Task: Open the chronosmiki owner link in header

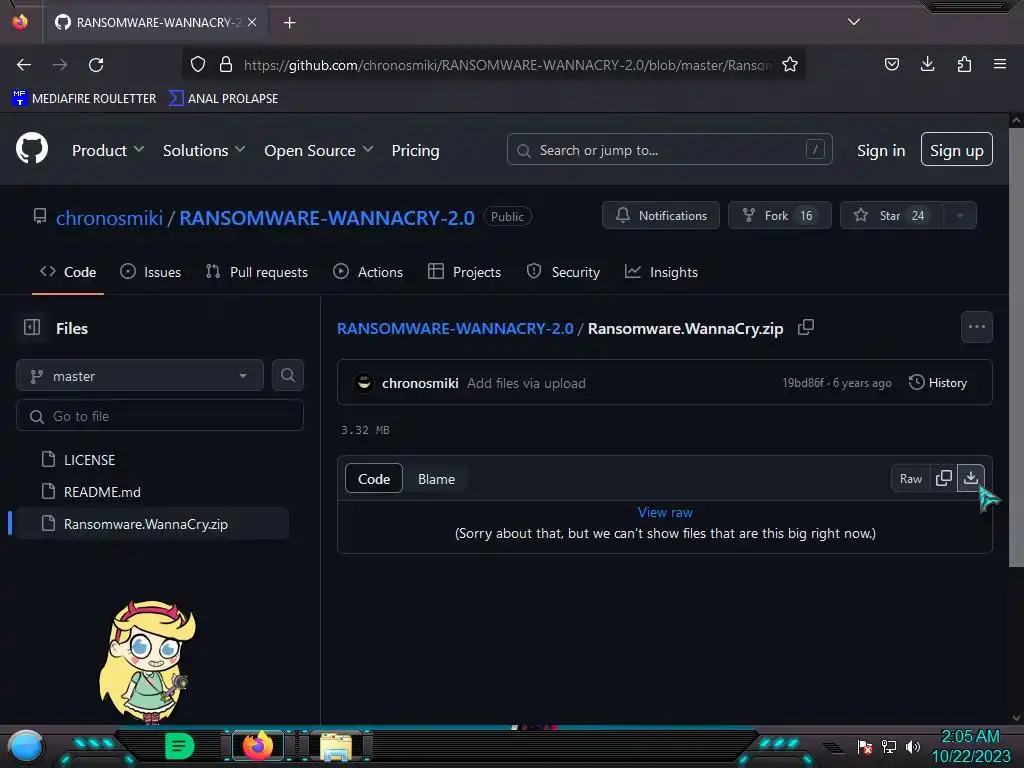Action: [109, 217]
